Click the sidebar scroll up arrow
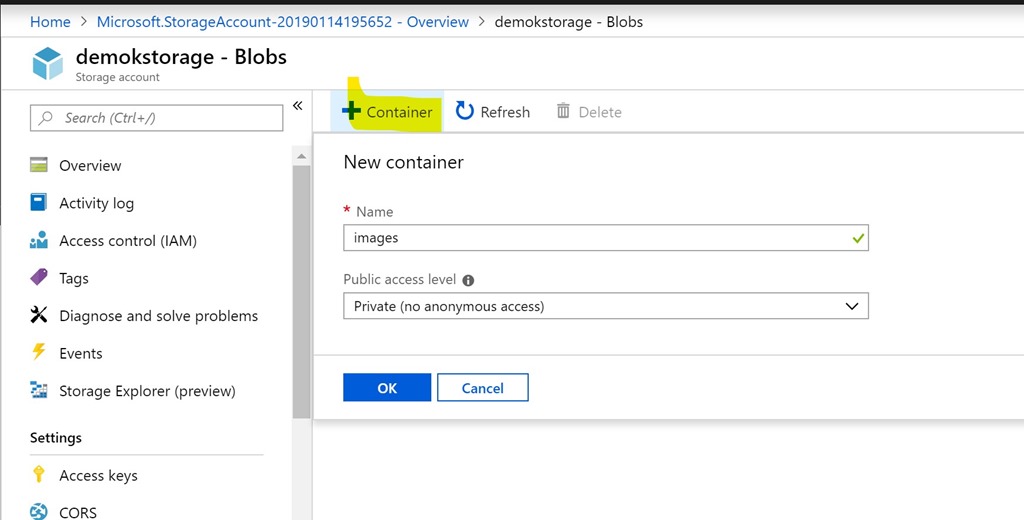Screen dimensions: 1024x520 click(302, 156)
